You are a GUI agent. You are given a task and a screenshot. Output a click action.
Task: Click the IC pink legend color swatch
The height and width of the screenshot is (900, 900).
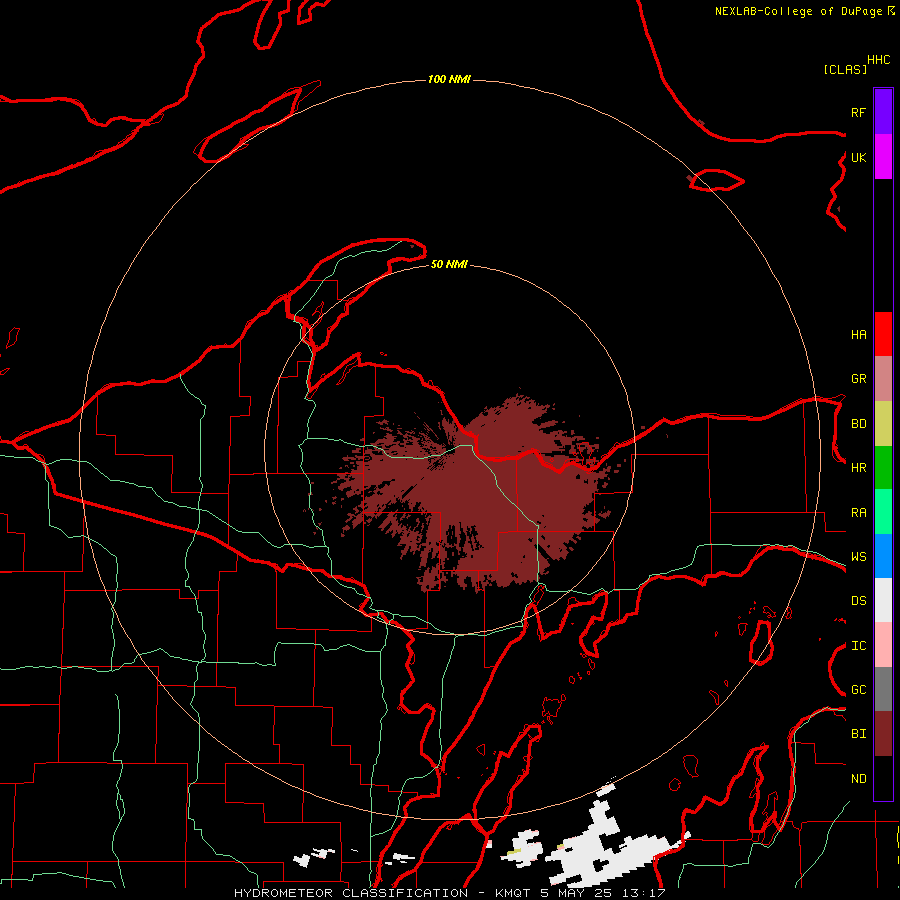pos(883,645)
